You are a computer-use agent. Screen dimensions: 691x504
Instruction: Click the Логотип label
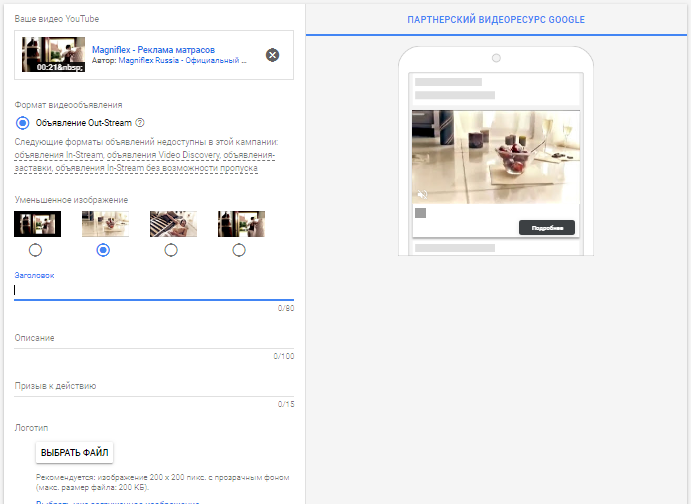[31, 428]
